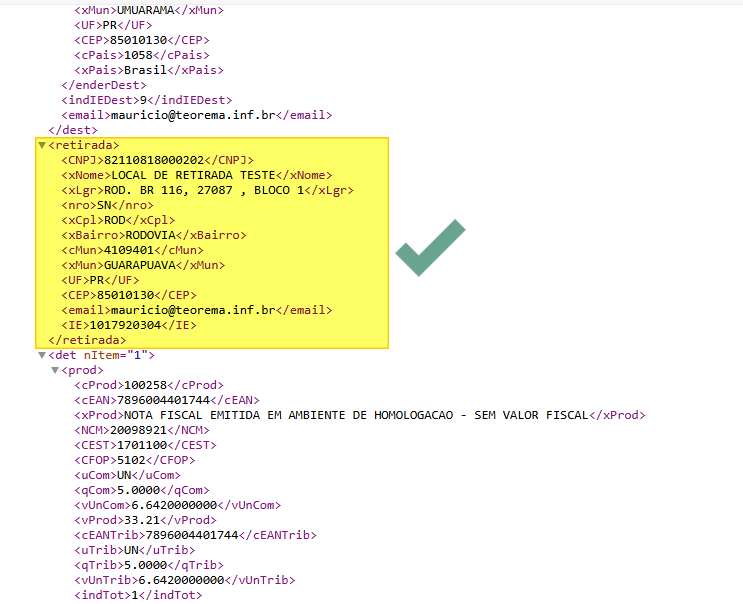This screenshot has height=604, width=743.
Task: Select the xProd NOTA FISCAL EMITIDA line
Action: click(x=360, y=415)
